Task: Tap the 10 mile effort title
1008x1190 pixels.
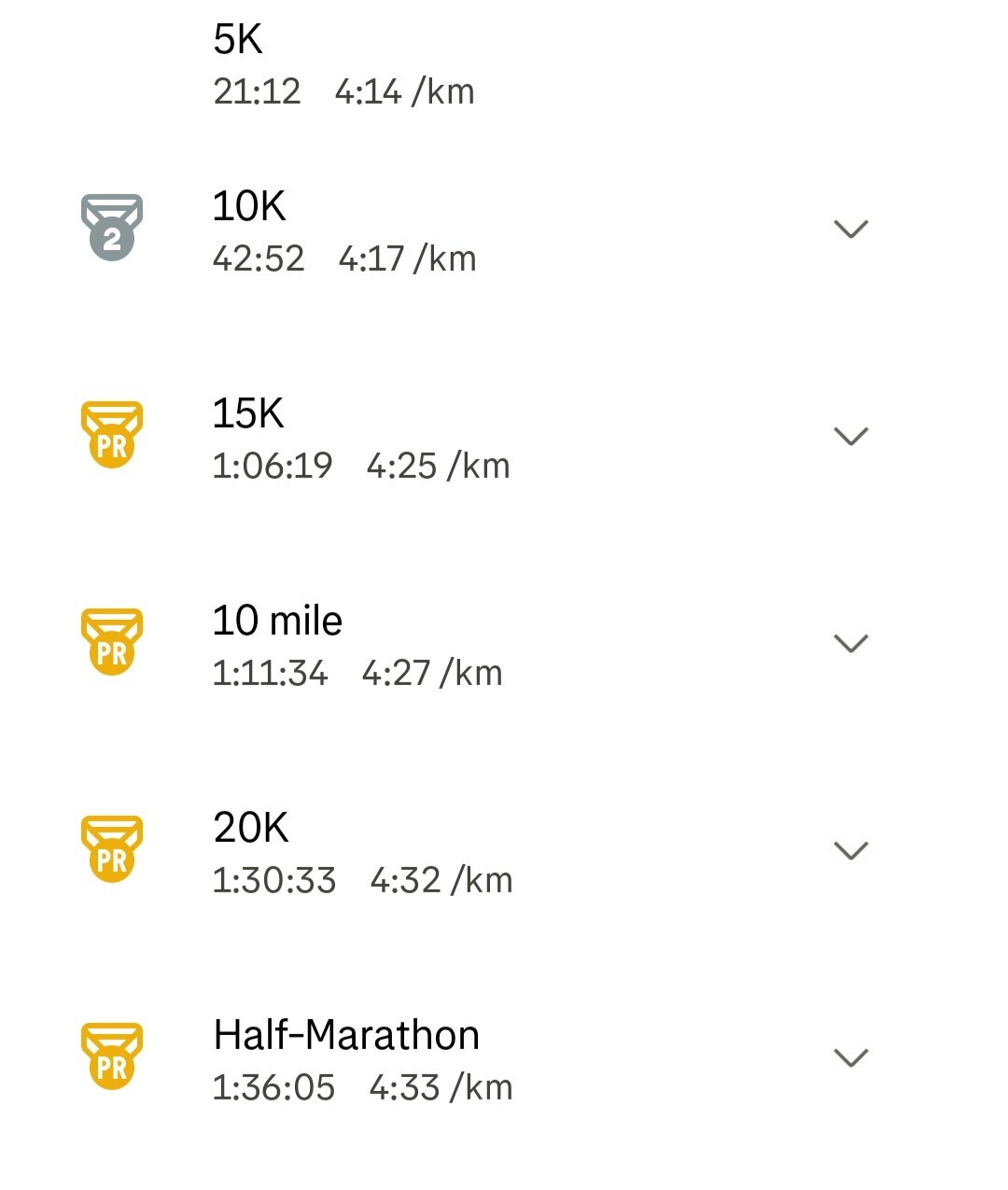Action: tap(277, 621)
